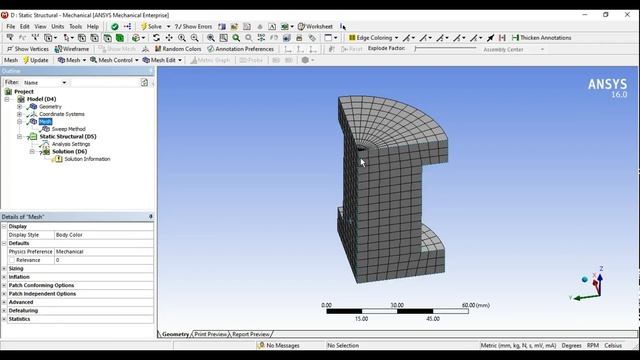The image size is (640, 360).
Task: Open the Help menu
Action: 93,27
